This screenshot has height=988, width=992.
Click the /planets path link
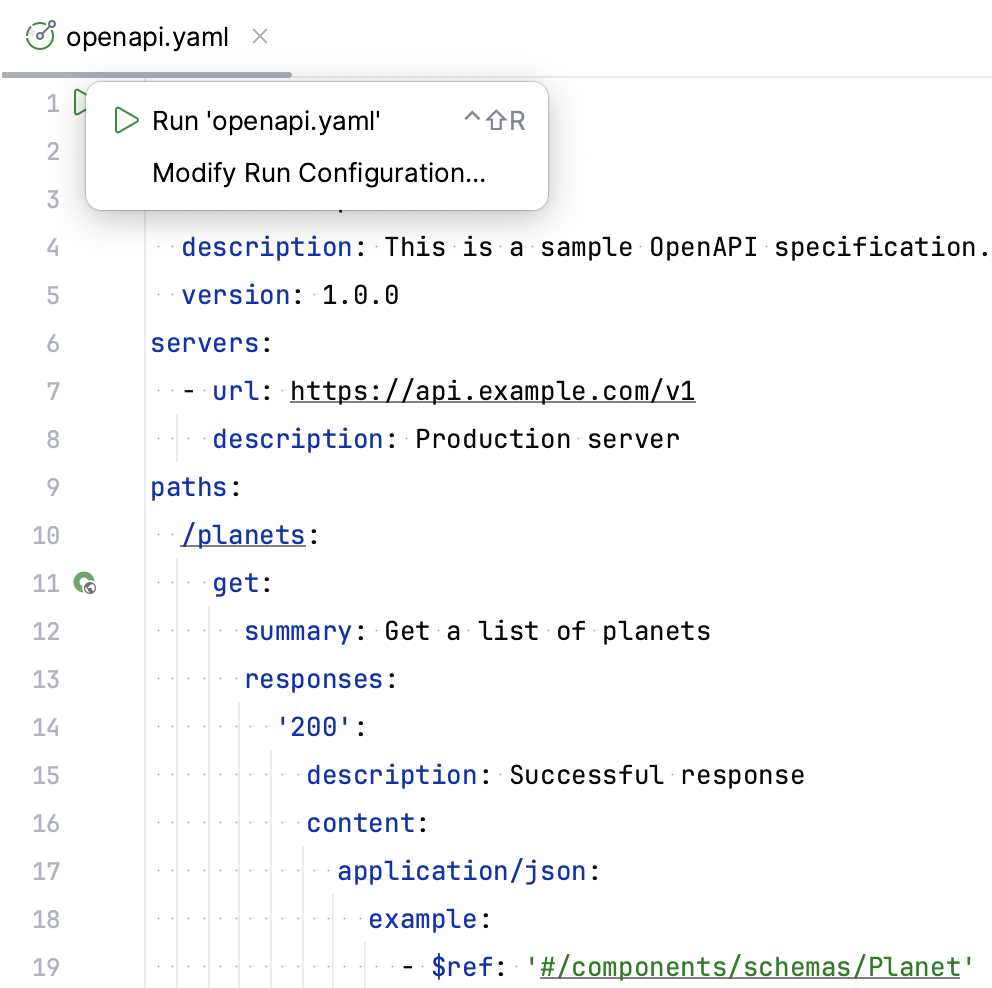click(x=243, y=535)
